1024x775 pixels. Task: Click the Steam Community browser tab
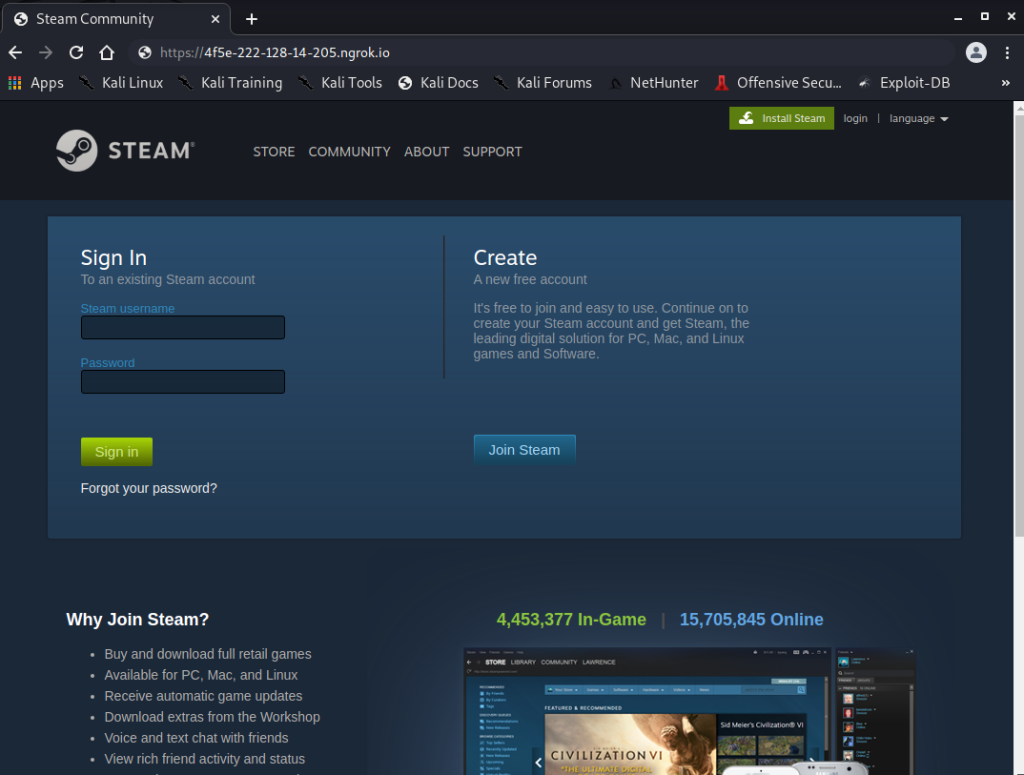pos(116,20)
